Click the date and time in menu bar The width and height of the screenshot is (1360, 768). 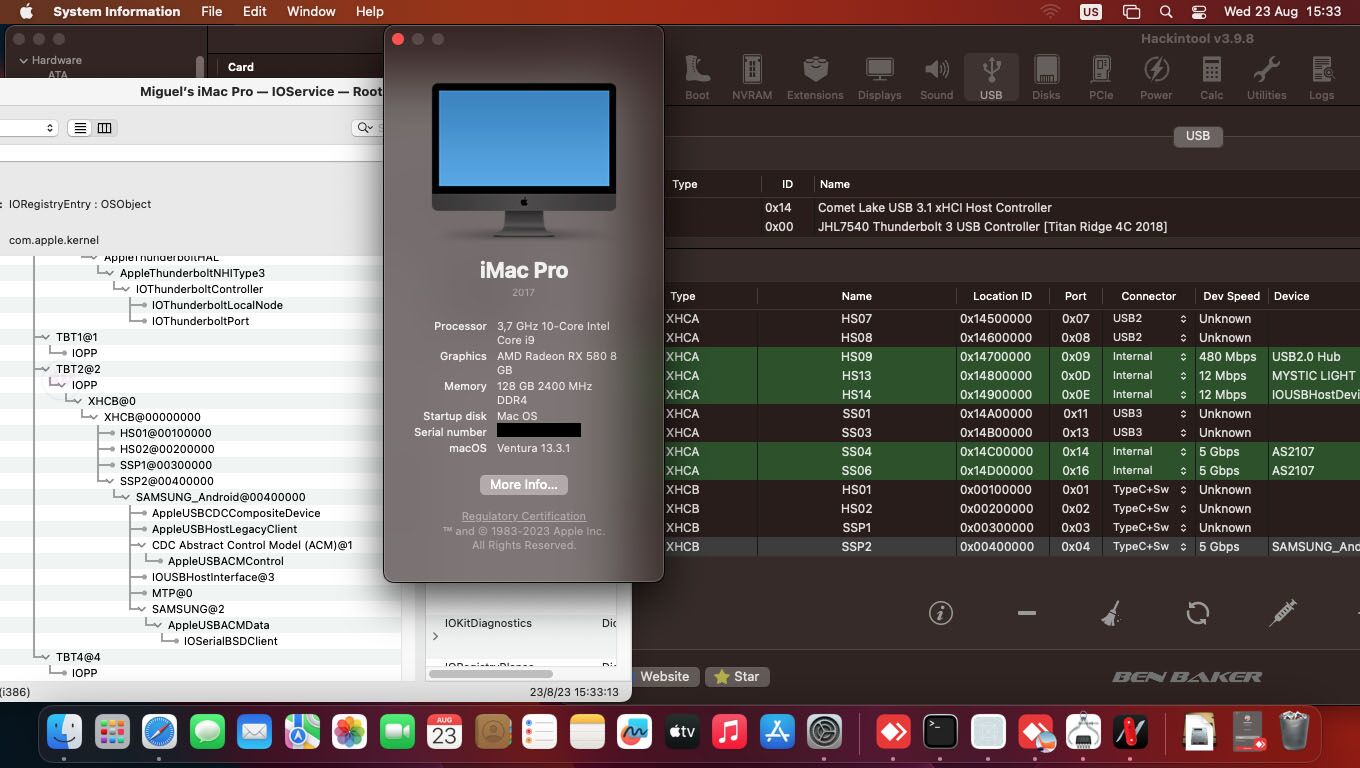(1281, 12)
